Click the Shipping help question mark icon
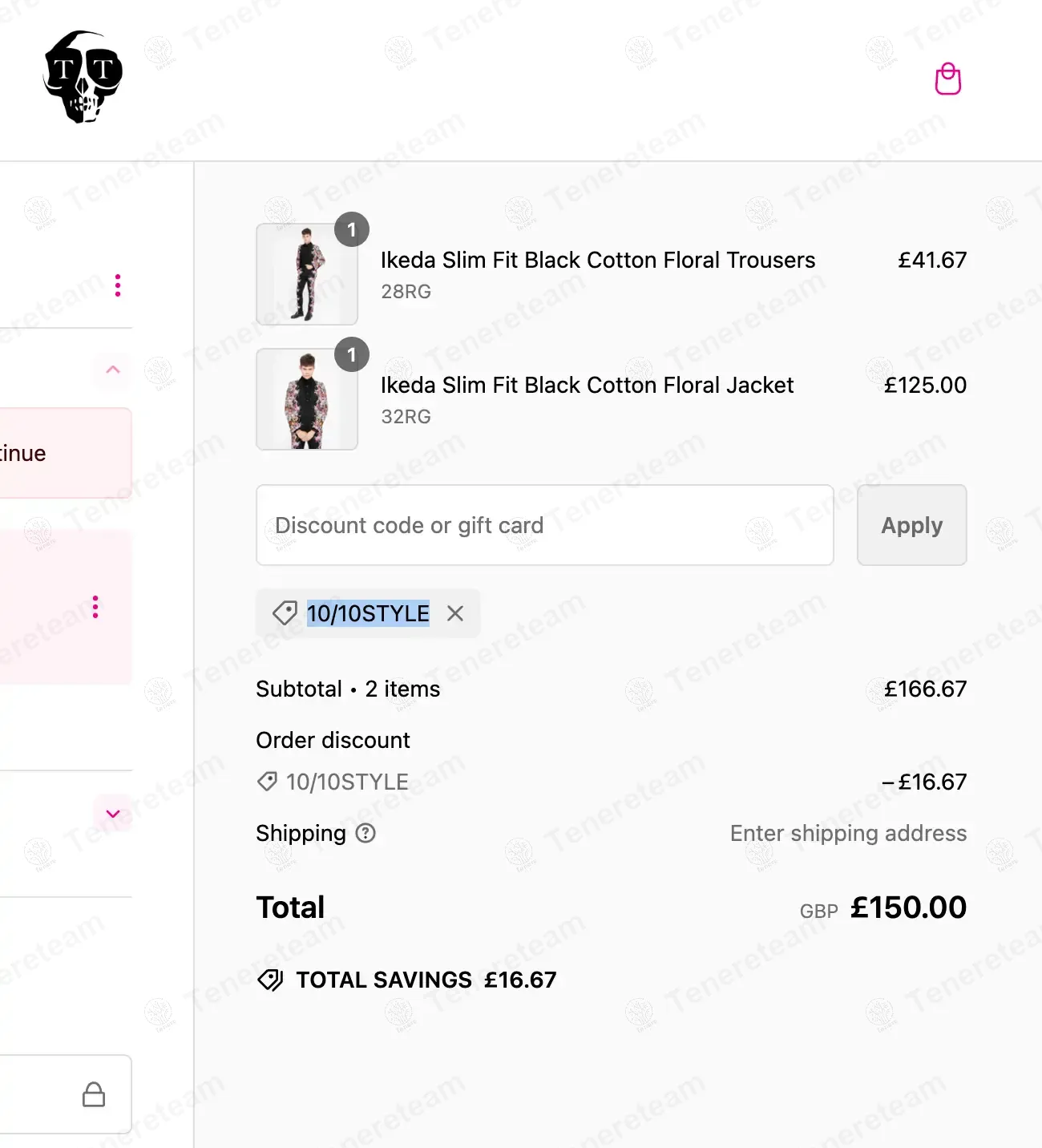Viewport: 1042px width, 1148px height. (366, 834)
